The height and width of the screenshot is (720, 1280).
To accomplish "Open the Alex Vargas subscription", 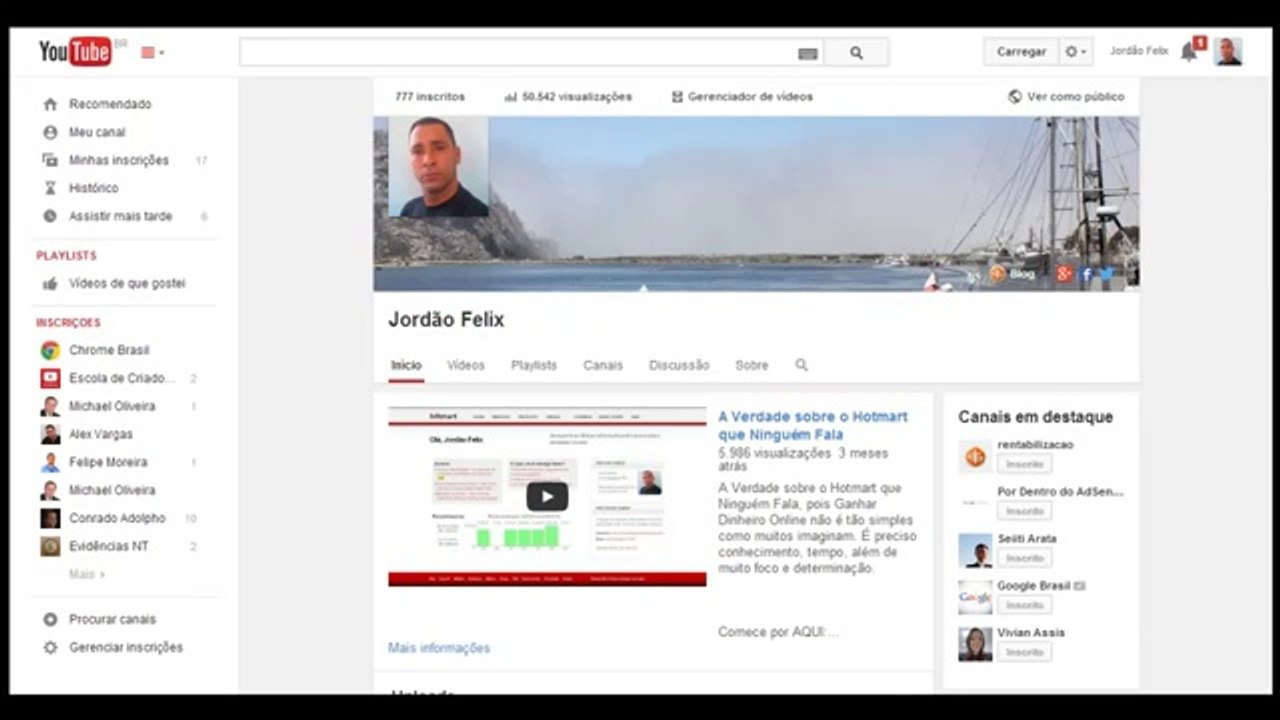I will tap(100, 434).
